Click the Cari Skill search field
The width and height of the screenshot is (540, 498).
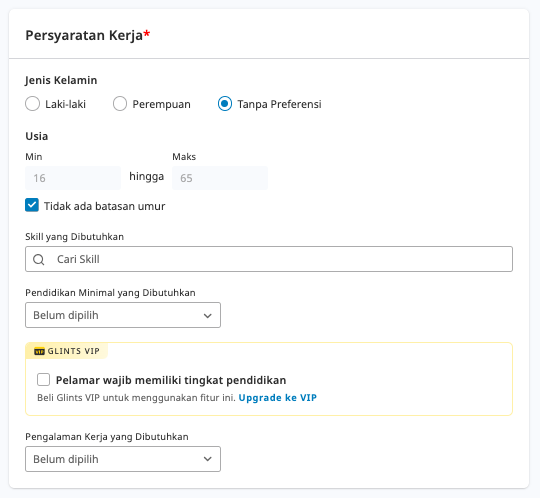(269, 259)
